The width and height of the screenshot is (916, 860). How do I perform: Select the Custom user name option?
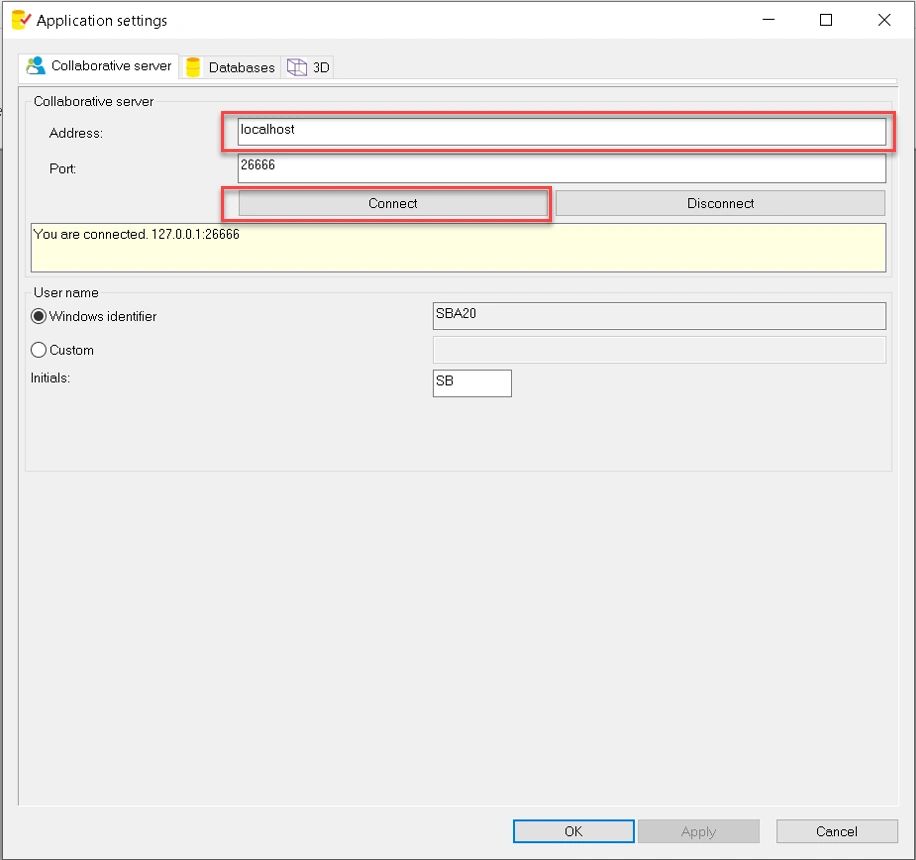pos(39,350)
